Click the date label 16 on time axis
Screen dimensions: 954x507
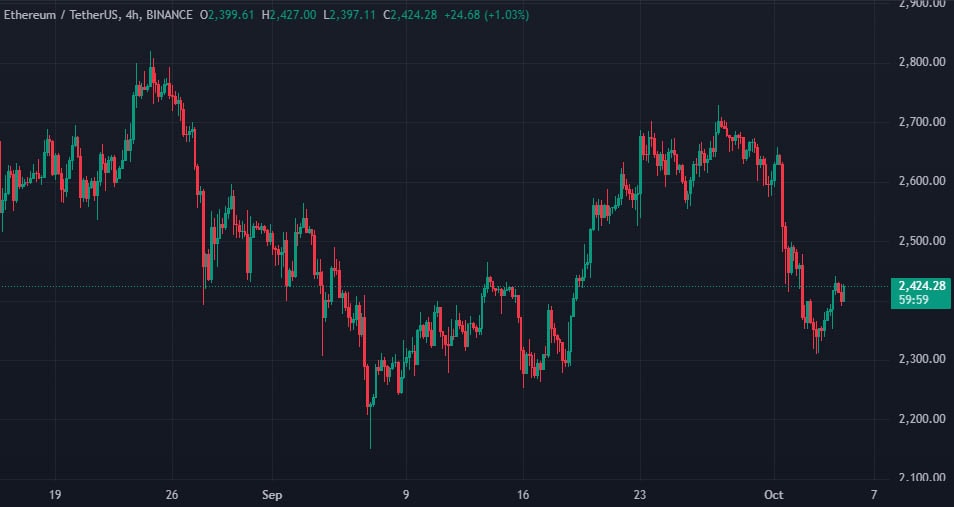522,494
